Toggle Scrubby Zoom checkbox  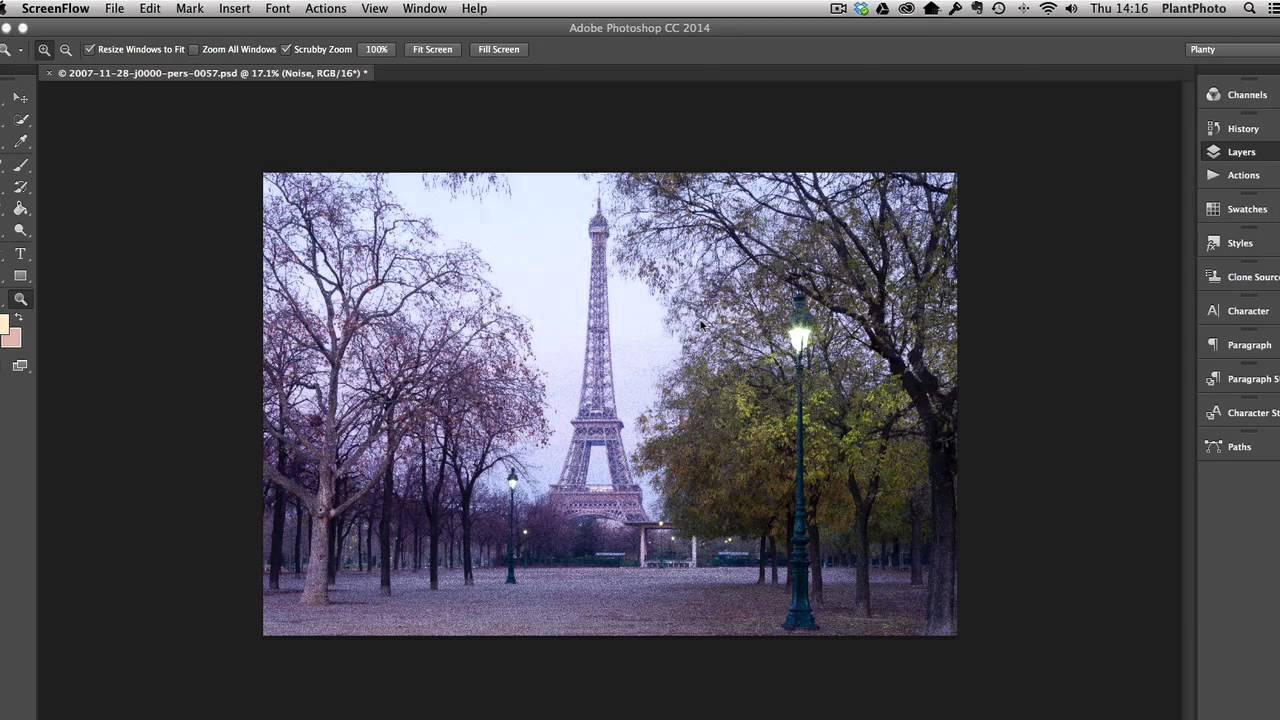click(x=286, y=49)
